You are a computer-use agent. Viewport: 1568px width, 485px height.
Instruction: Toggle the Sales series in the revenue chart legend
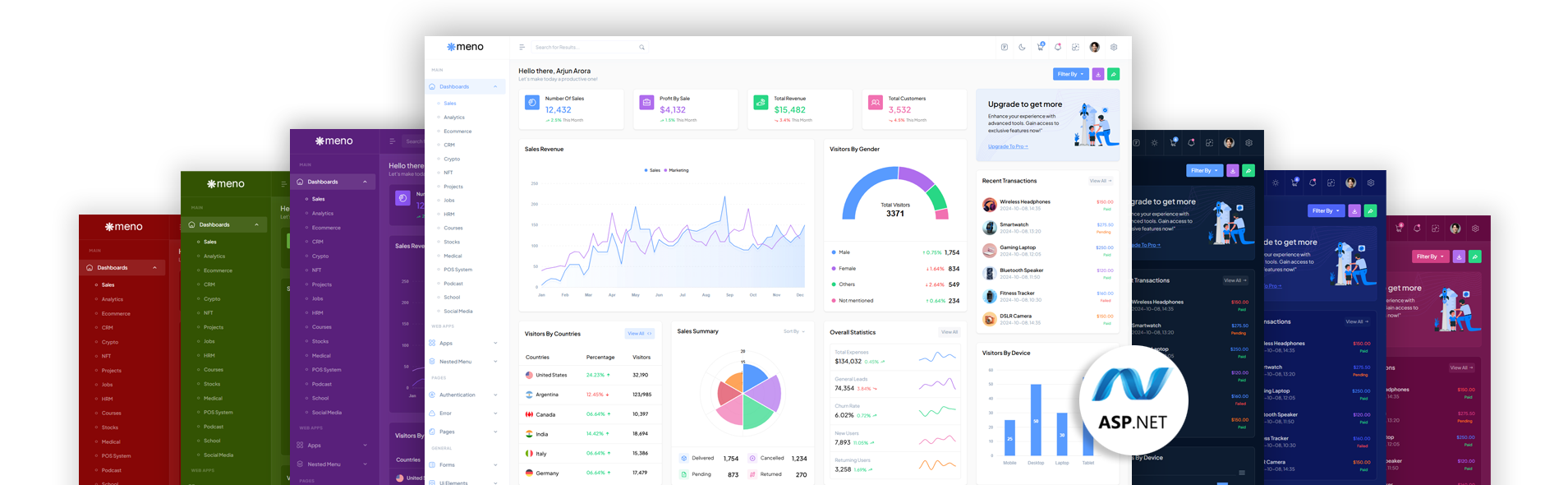point(652,170)
